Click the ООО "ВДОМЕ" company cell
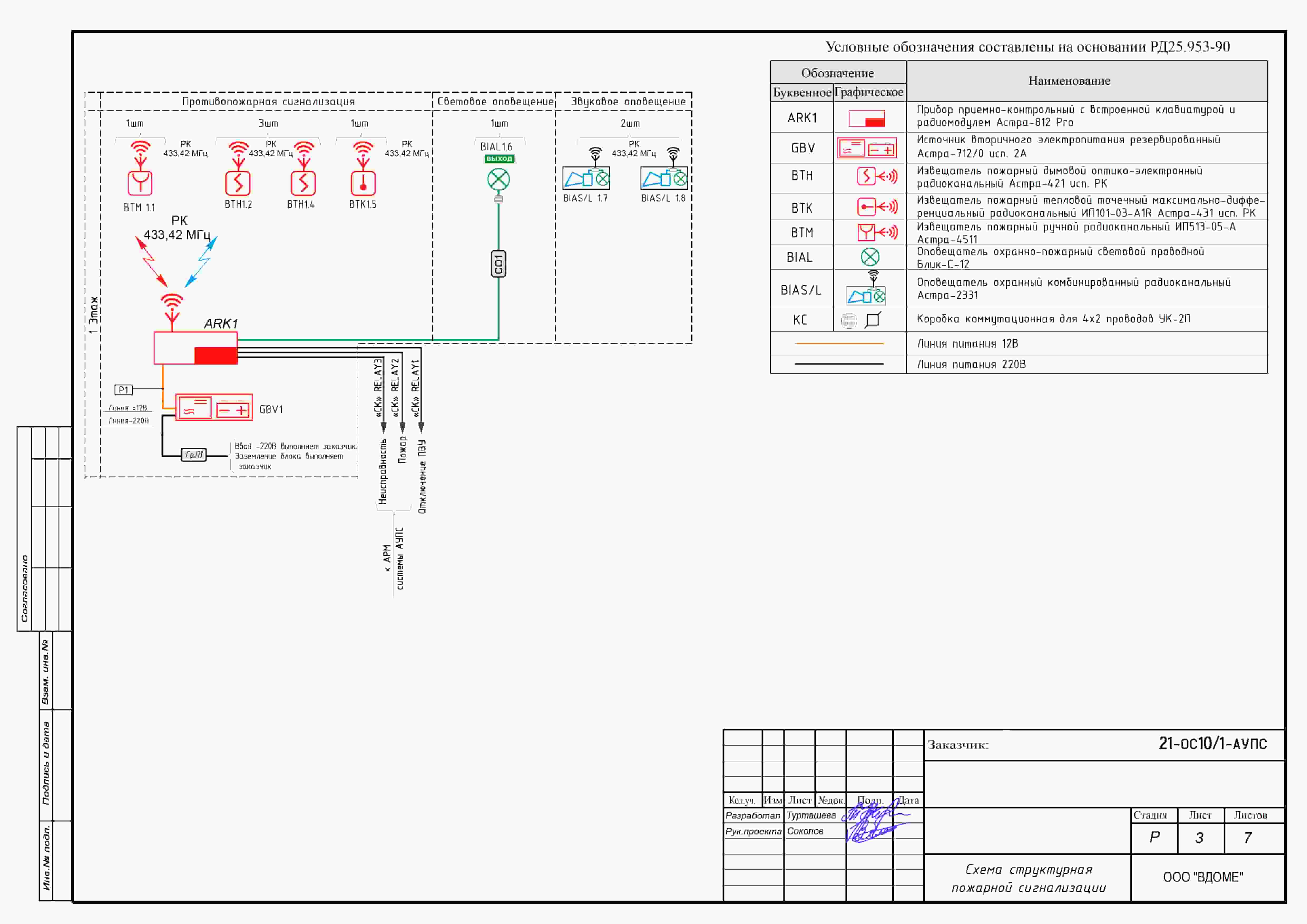This screenshot has height=924, width=1307. [1203, 877]
